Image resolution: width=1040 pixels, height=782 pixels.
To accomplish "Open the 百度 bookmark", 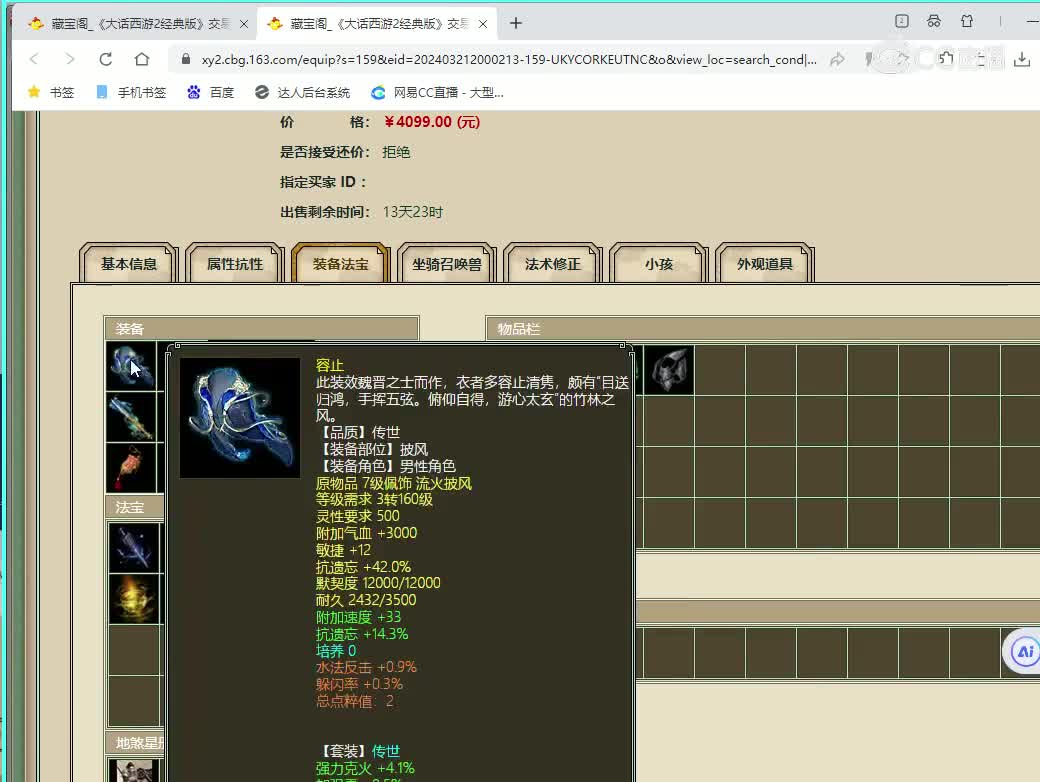I will point(210,92).
